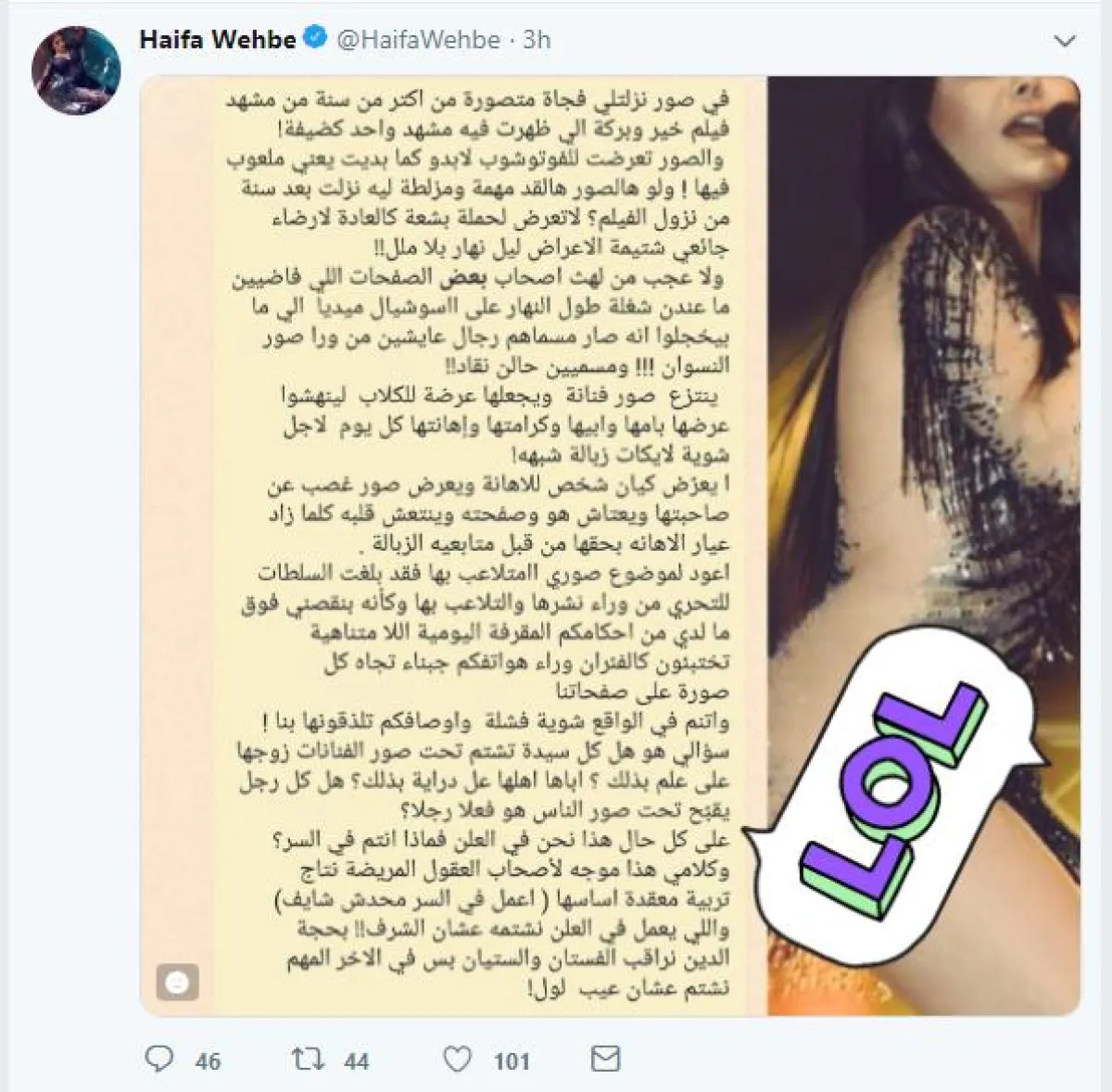Open the Haifa Wehbe display name link

(x=218, y=40)
